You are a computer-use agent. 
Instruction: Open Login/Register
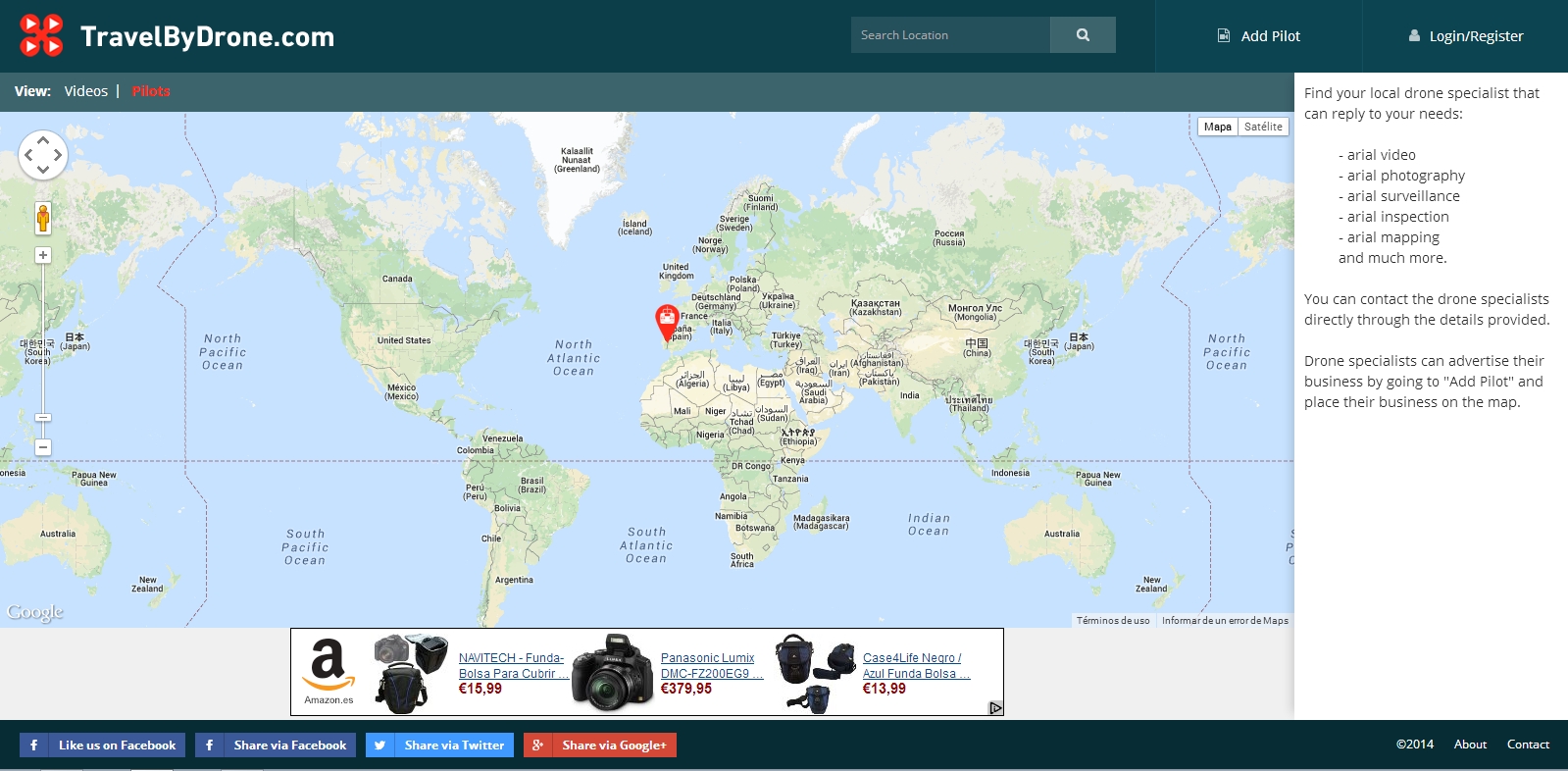(1465, 36)
